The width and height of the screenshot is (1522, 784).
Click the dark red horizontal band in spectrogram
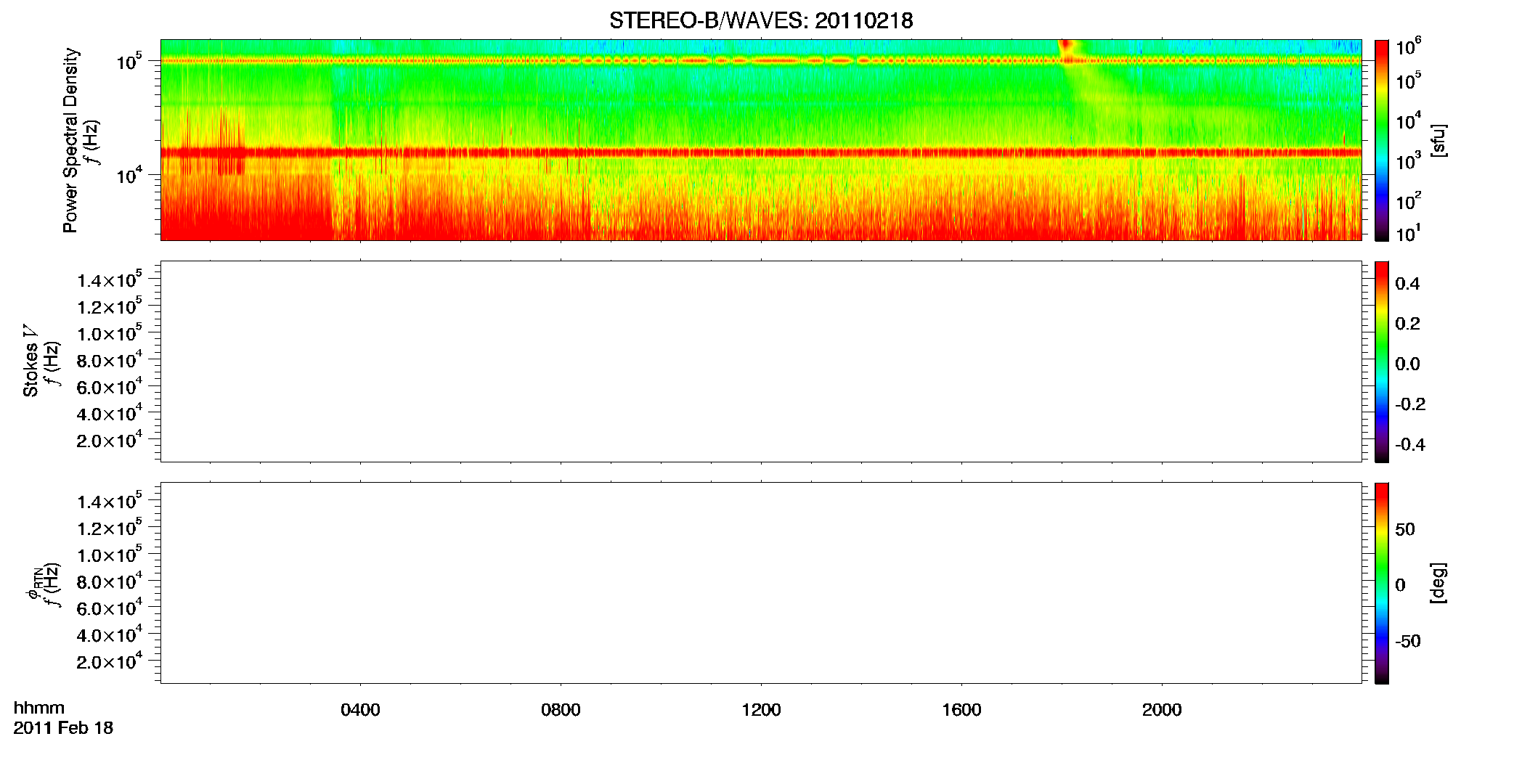coord(761,152)
